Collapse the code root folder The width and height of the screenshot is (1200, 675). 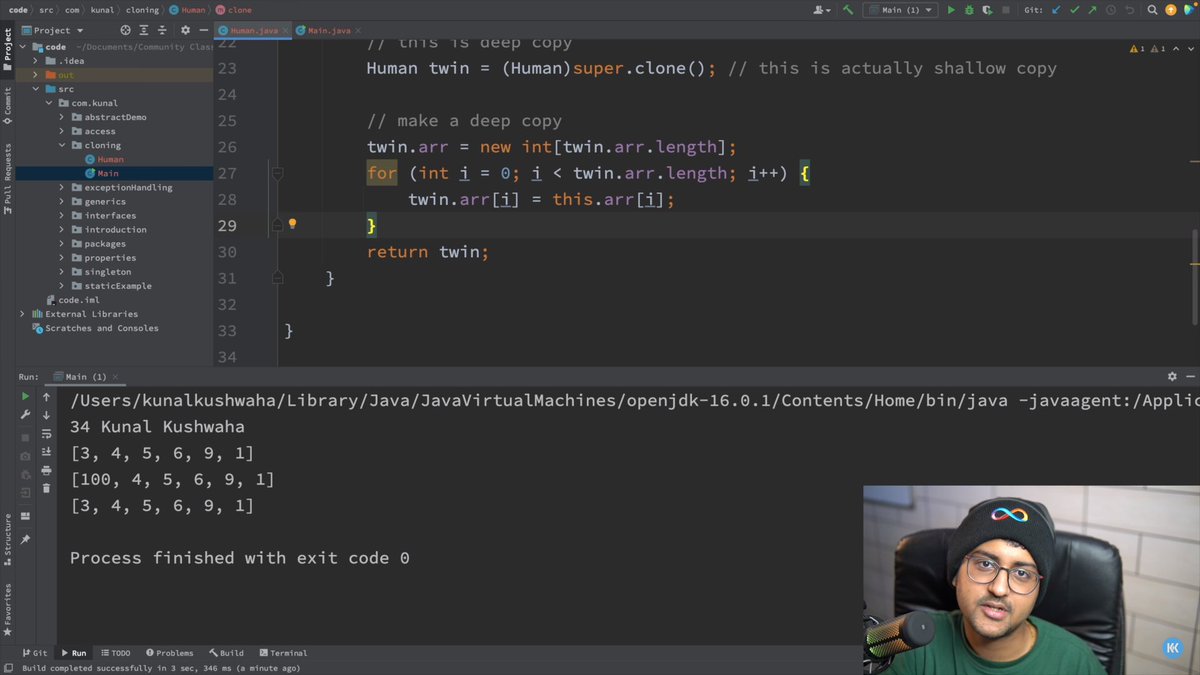coord(23,47)
